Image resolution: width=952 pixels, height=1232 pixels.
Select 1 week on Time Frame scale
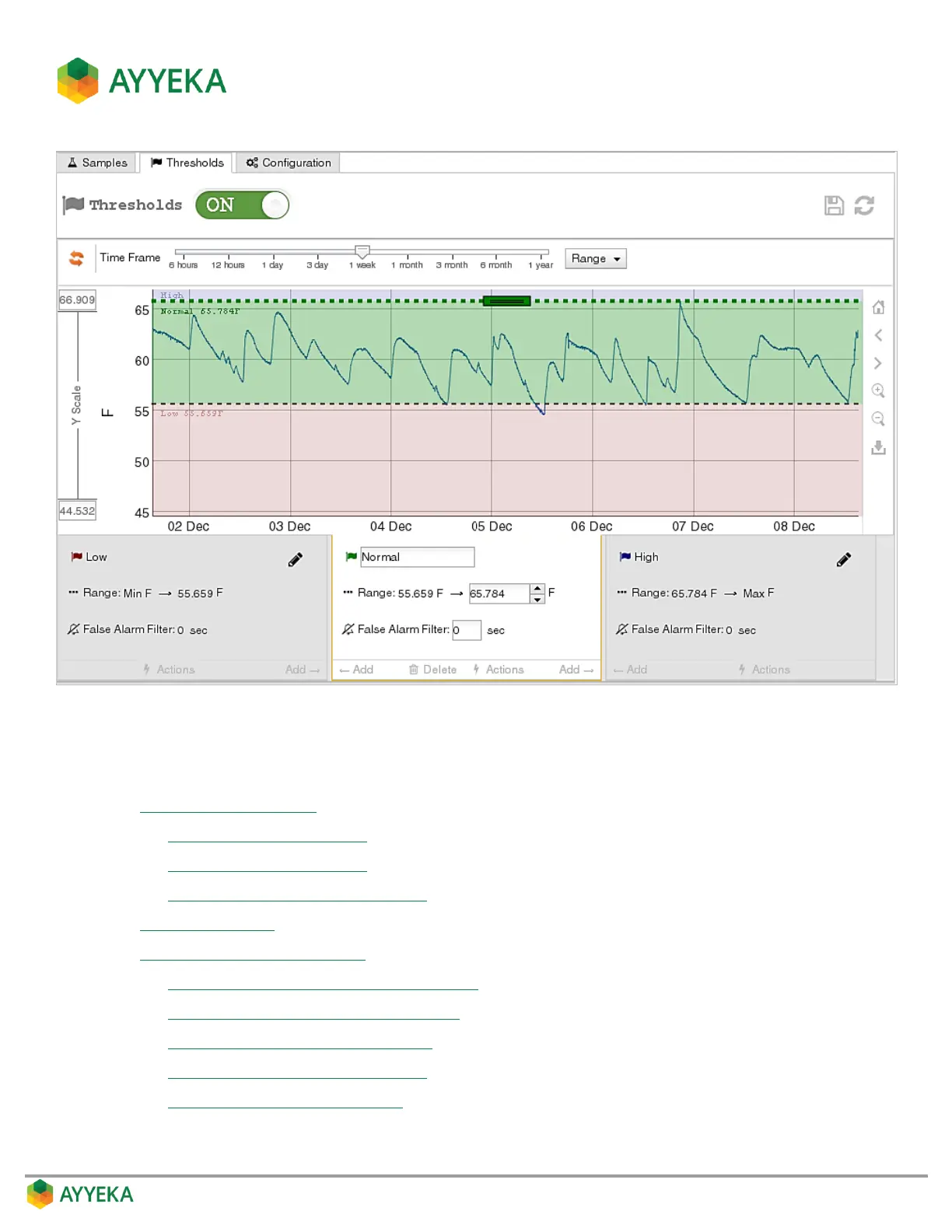click(362, 265)
